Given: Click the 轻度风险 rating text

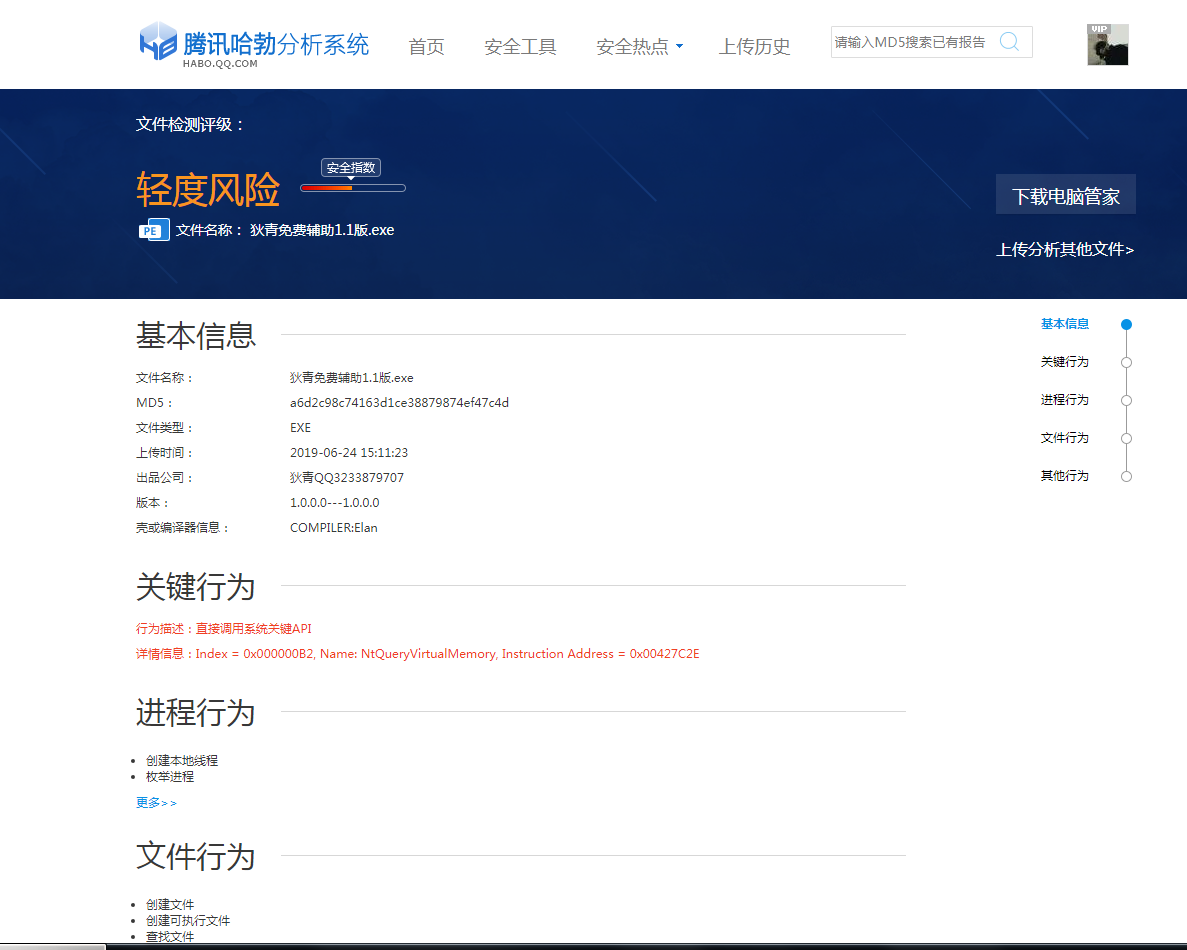Looking at the screenshot, I should (x=208, y=189).
